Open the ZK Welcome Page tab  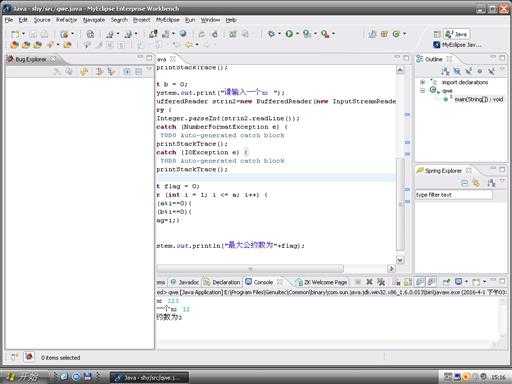coord(321,282)
